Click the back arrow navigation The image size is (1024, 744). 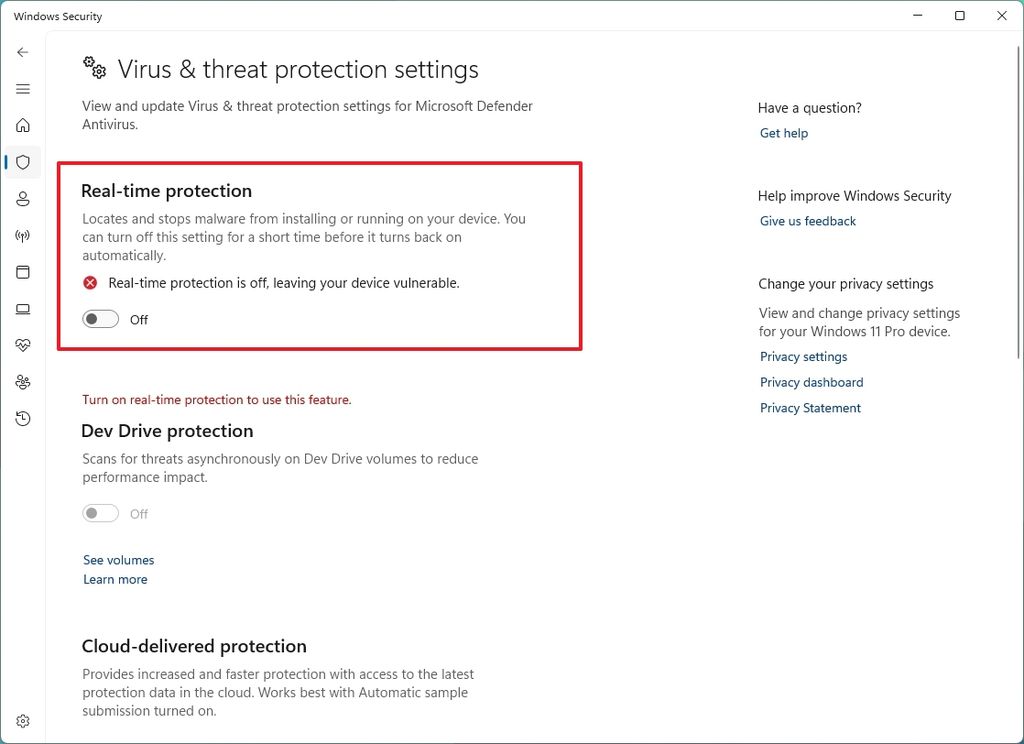pos(22,51)
